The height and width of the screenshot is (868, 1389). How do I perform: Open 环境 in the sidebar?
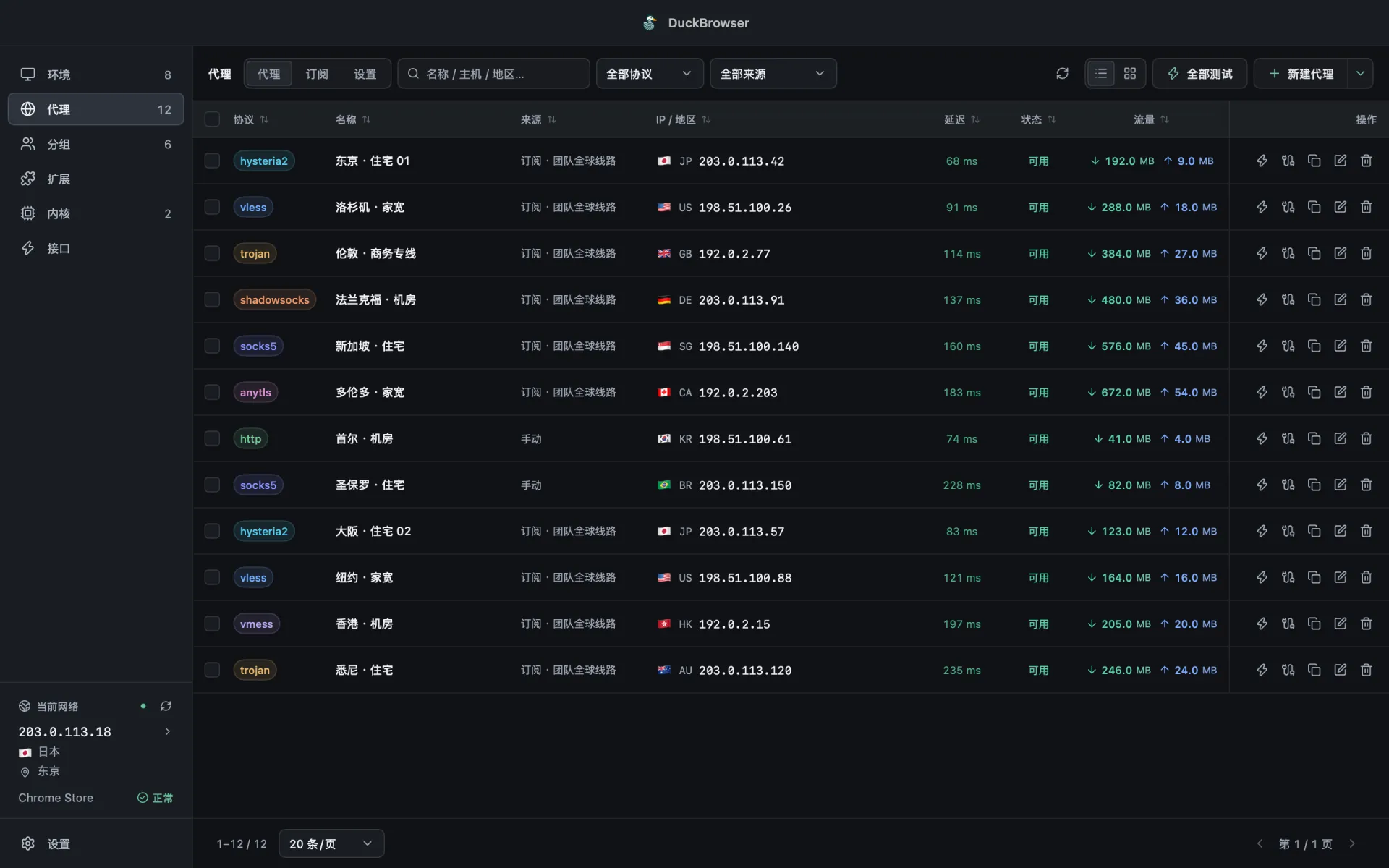(x=95, y=75)
